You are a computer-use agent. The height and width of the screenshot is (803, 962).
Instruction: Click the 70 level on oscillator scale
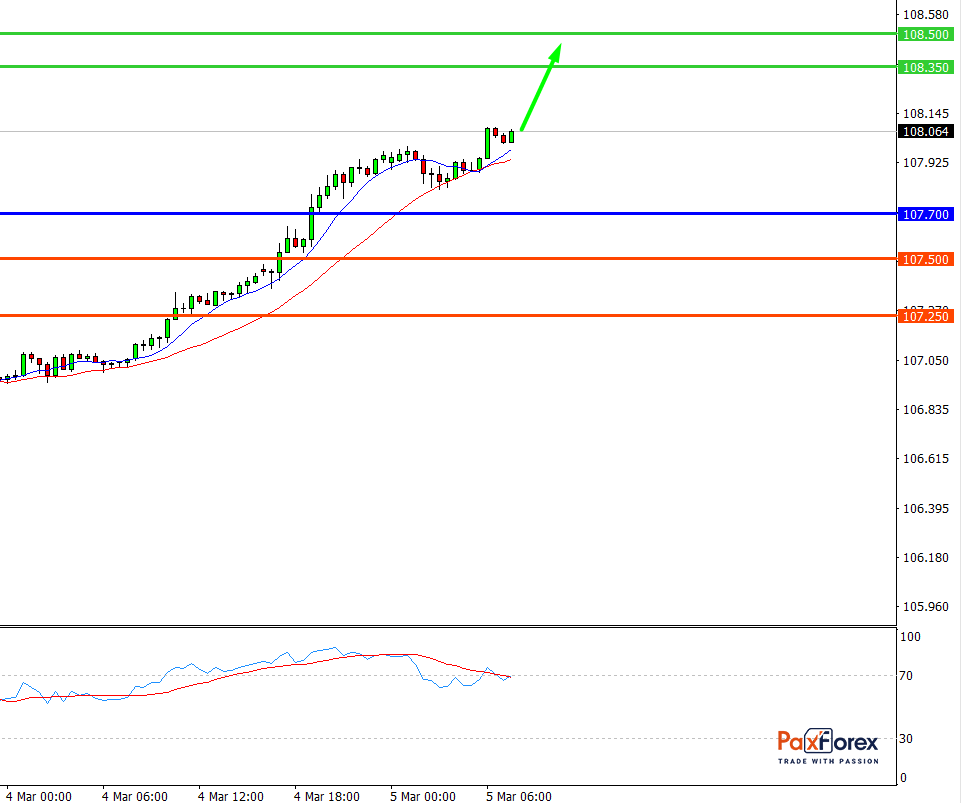point(906,676)
